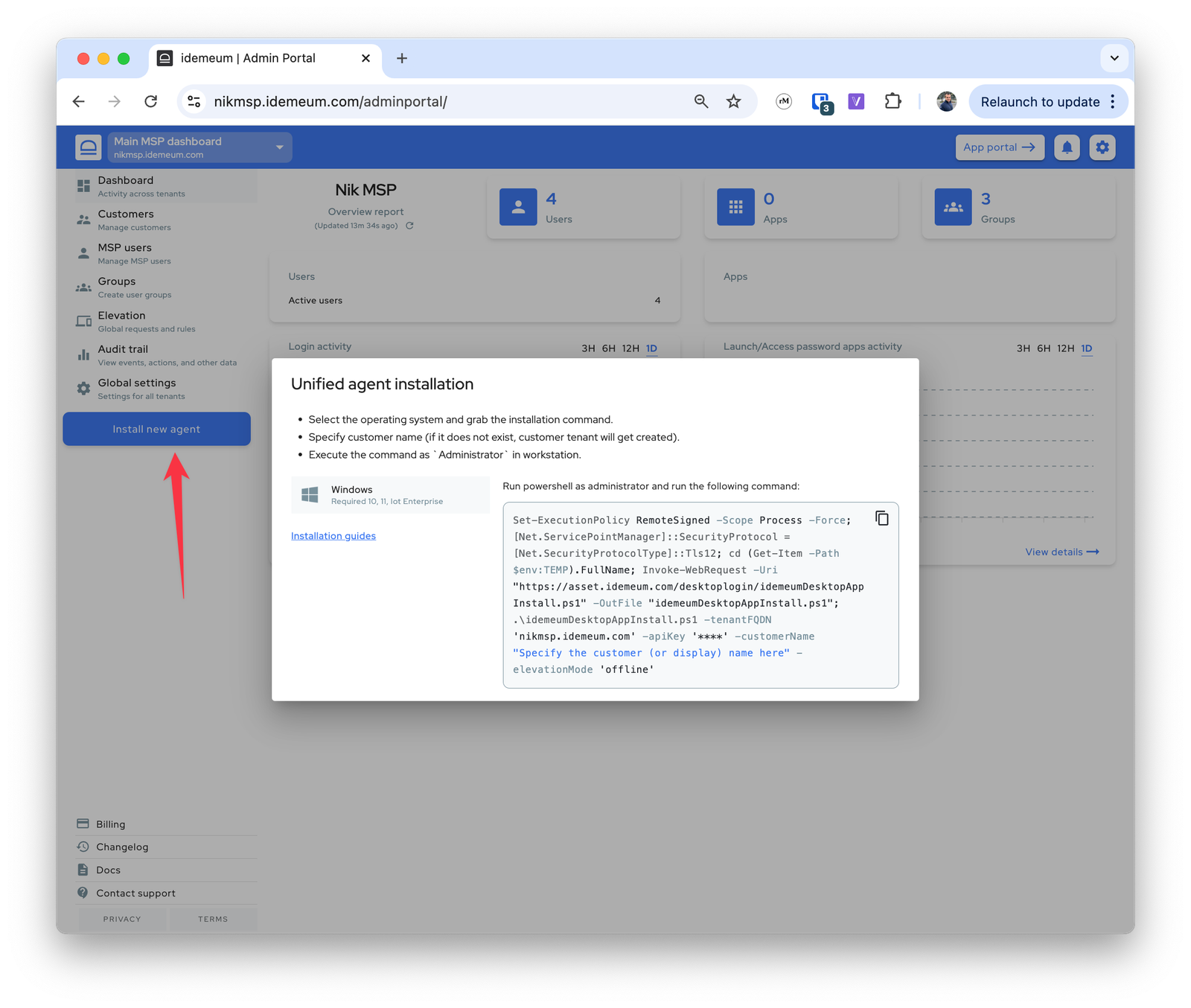Open the Chrome profile avatar
This screenshot has width=1191, height=1008.
946,101
